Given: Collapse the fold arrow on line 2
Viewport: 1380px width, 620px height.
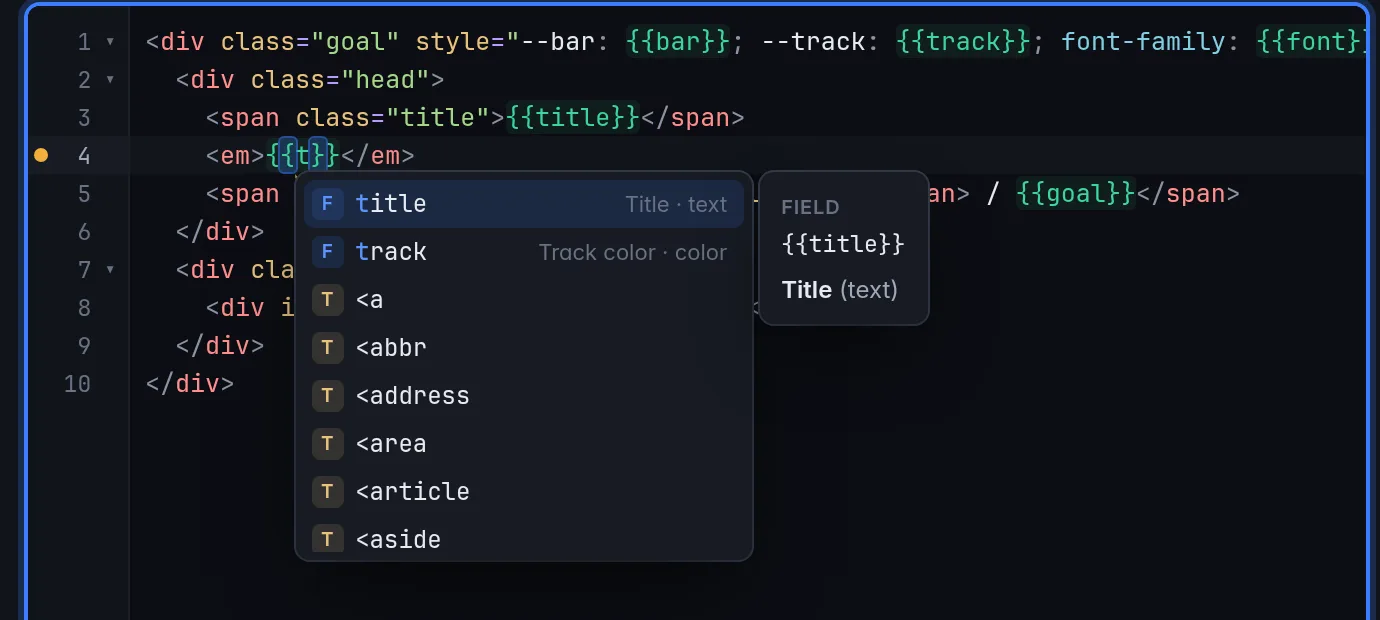Looking at the screenshot, I should pyautogui.click(x=110, y=80).
